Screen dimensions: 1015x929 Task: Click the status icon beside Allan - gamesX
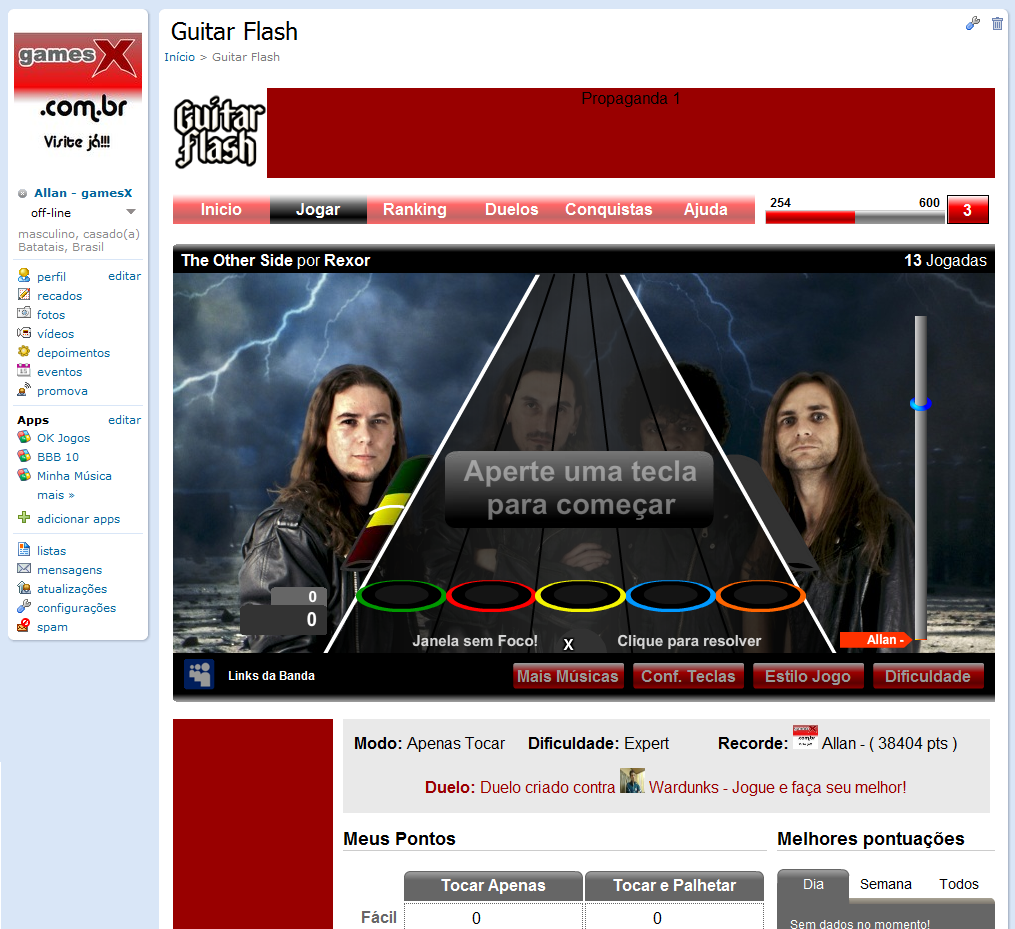(23, 194)
